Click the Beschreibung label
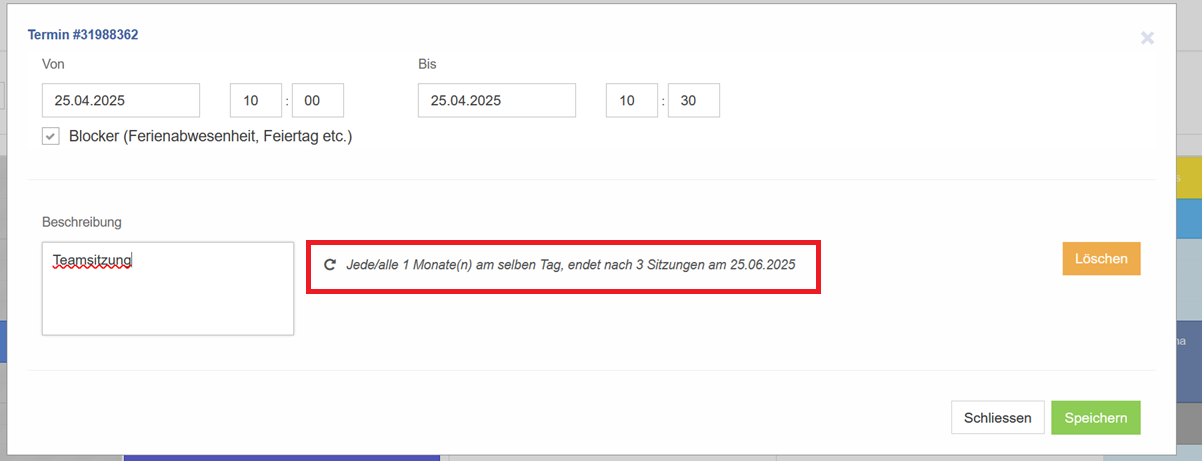This screenshot has width=1202, height=461. (x=82, y=221)
